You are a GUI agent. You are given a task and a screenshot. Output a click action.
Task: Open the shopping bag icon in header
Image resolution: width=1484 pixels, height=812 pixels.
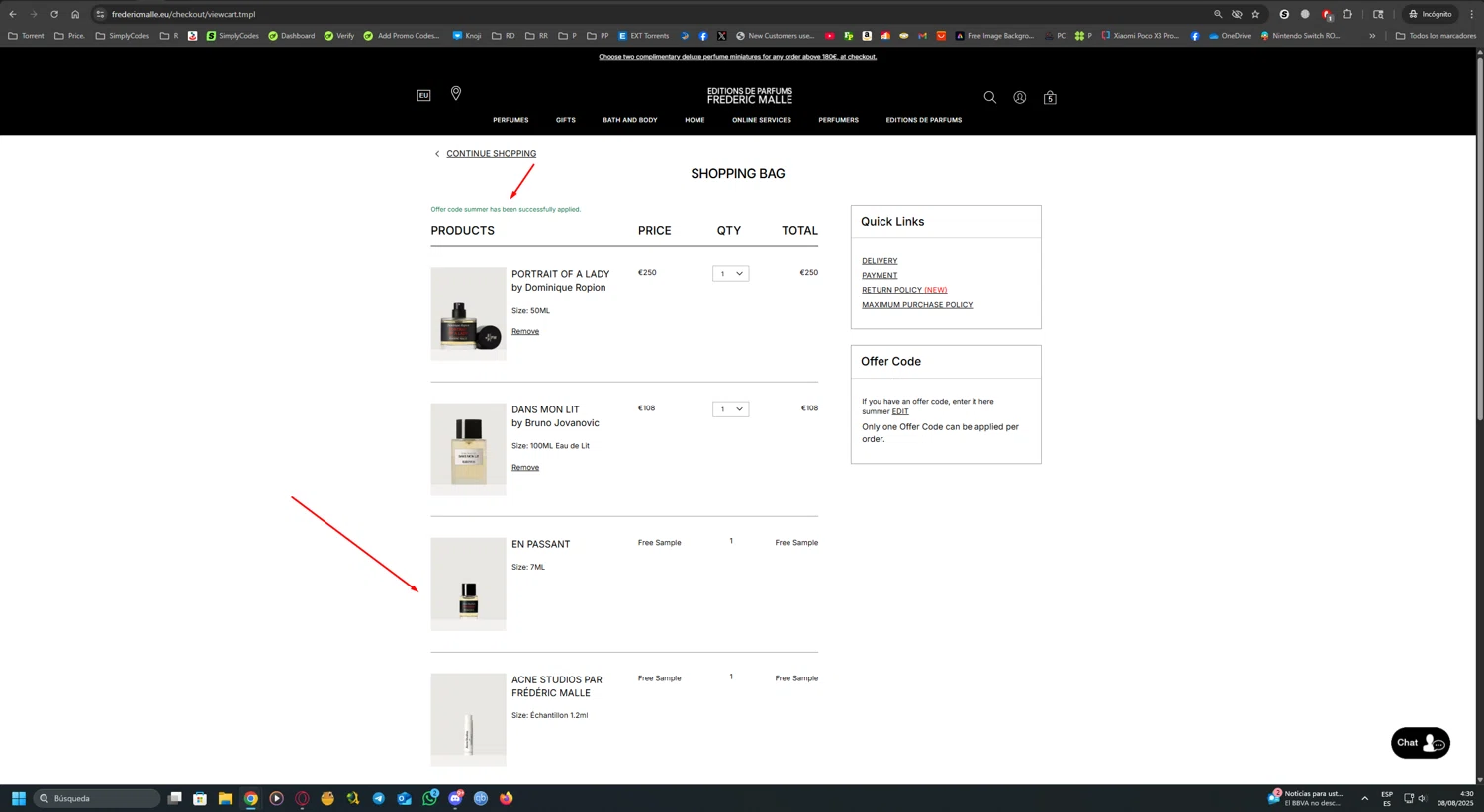(1050, 97)
